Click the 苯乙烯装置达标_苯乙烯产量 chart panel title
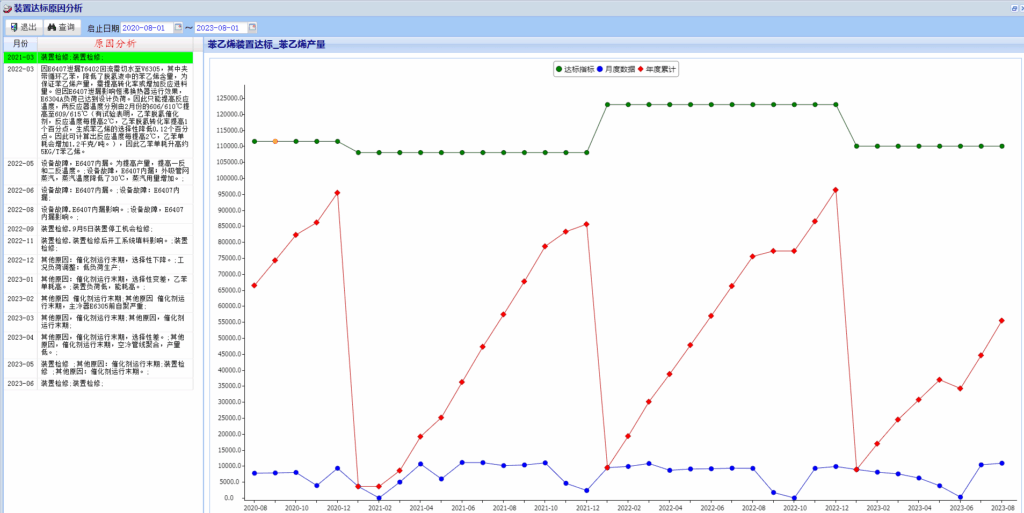Screen dimensions: 1024x513 (270, 44)
